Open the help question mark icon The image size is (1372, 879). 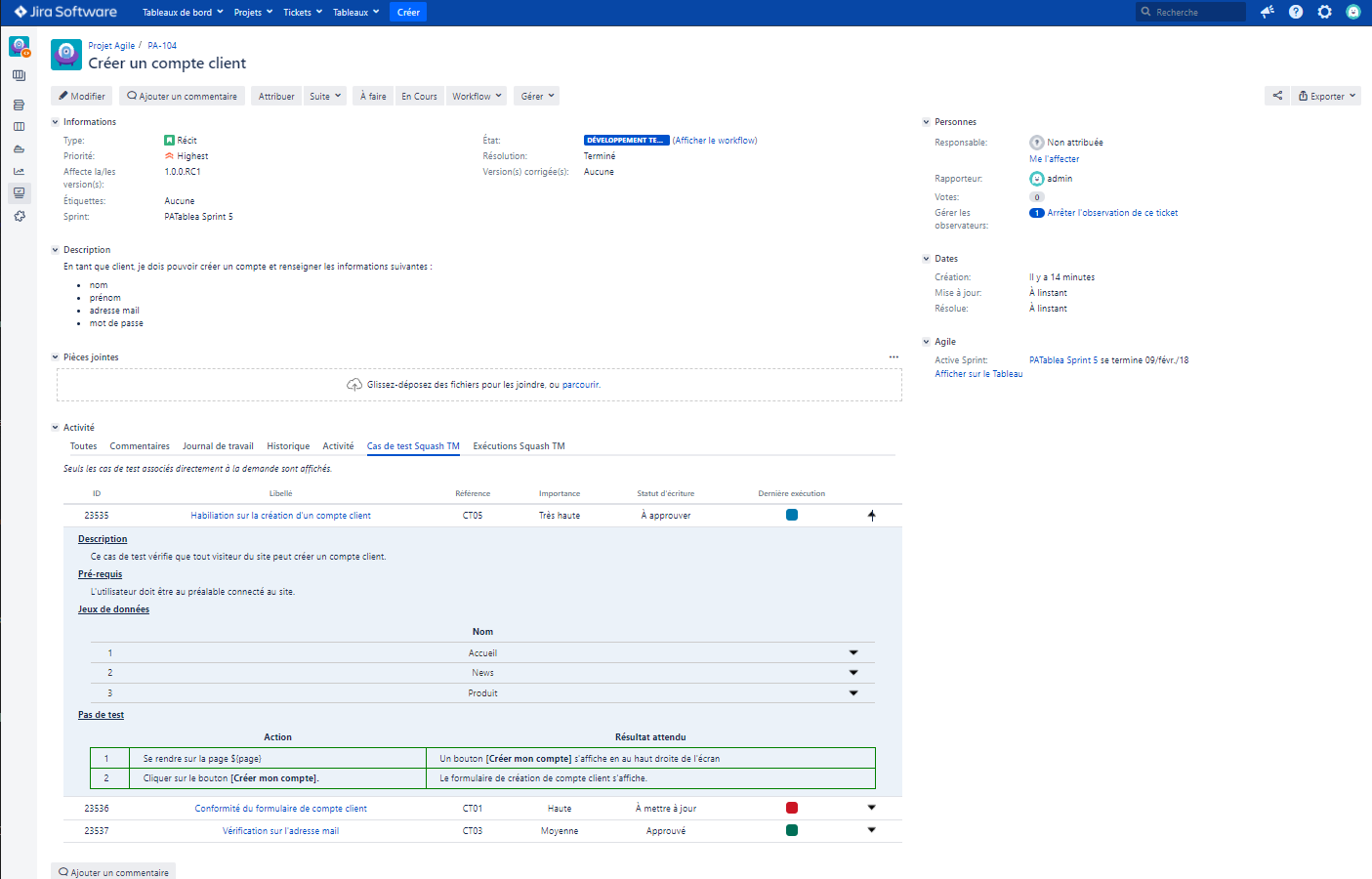click(1296, 12)
